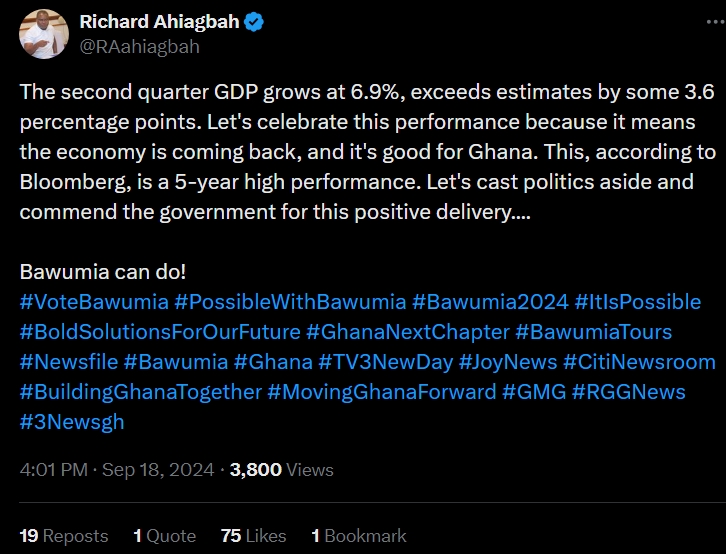Screen dimensions: 726x554
Task: Open the #BoldSolutionsForOurFuture hashtag
Action: tap(159, 331)
